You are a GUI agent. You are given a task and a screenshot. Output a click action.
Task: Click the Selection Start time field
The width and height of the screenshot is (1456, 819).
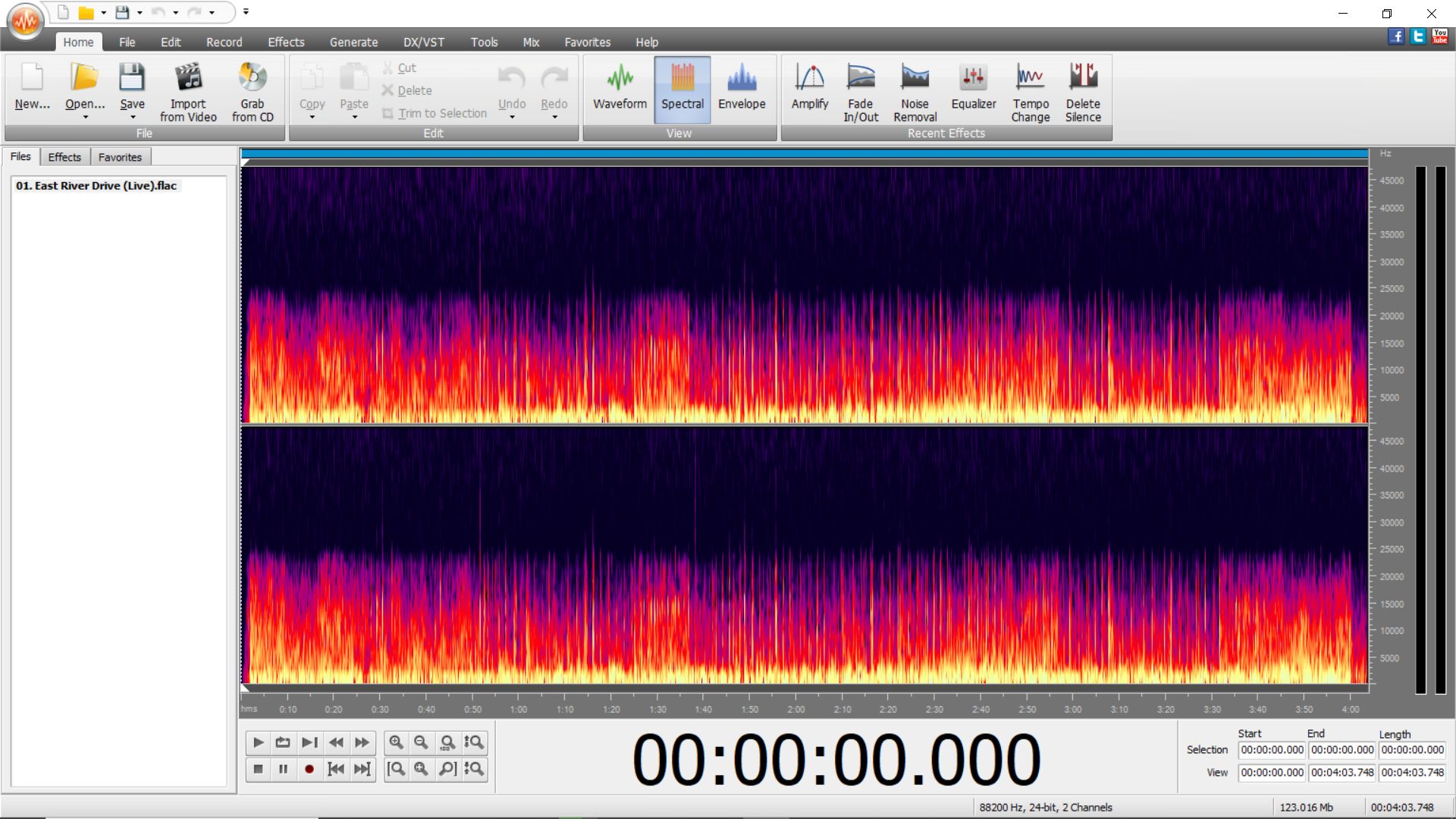(x=1271, y=750)
